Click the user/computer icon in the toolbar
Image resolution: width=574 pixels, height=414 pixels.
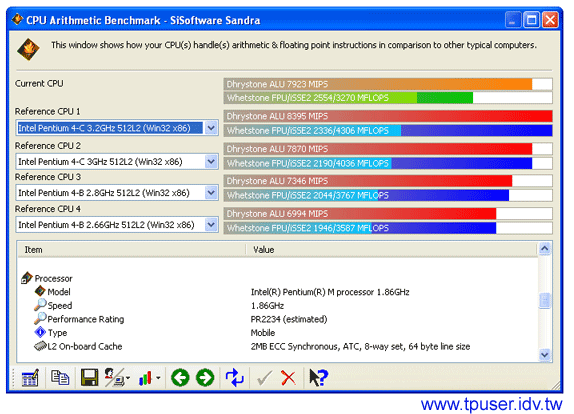click(x=117, y=377)
